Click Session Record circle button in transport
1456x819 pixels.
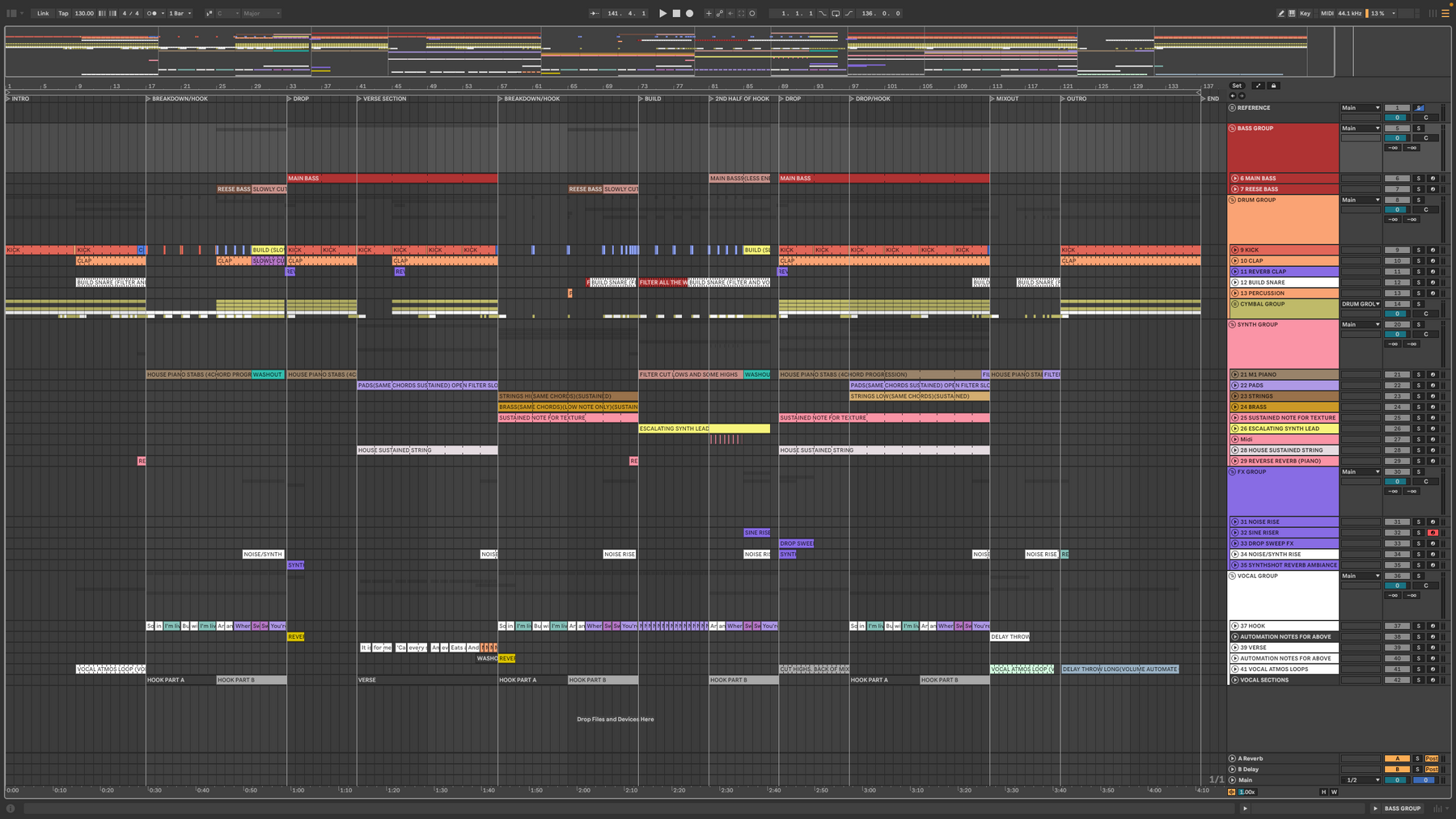pyautogui.click(x=752, y=13)
